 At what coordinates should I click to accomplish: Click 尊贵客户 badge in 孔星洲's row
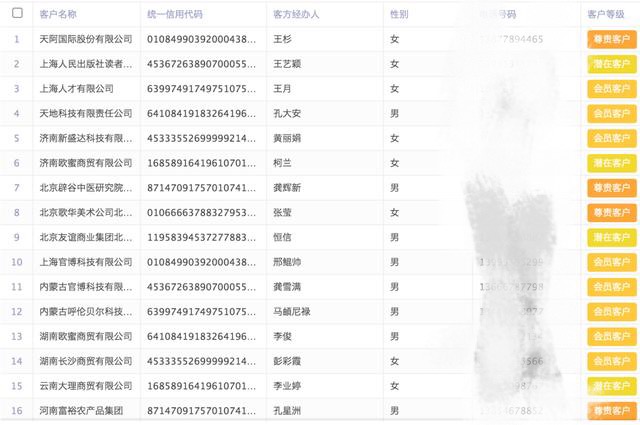click(x=611, y=411)
